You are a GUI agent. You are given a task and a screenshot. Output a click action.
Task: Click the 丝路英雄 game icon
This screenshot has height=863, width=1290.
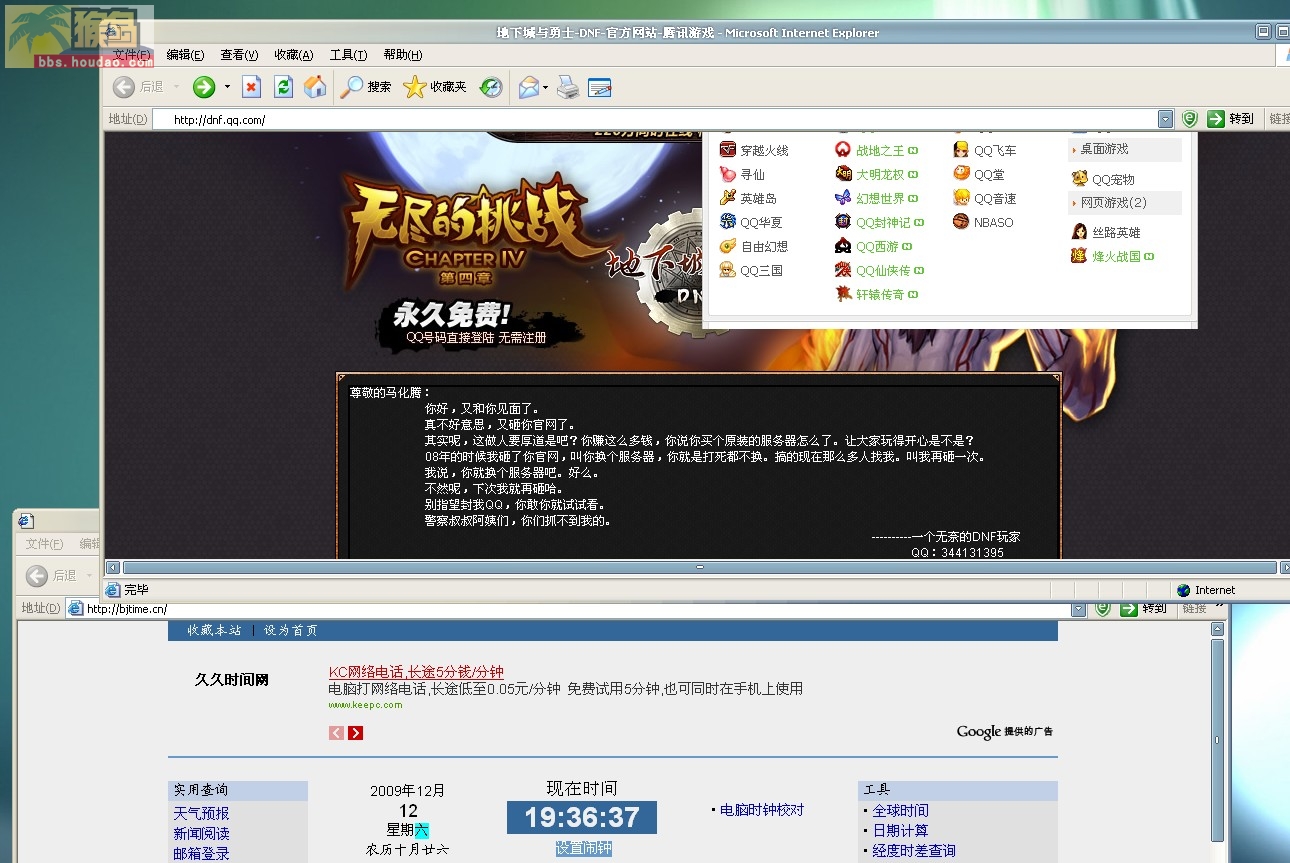tap(1079, 232)
